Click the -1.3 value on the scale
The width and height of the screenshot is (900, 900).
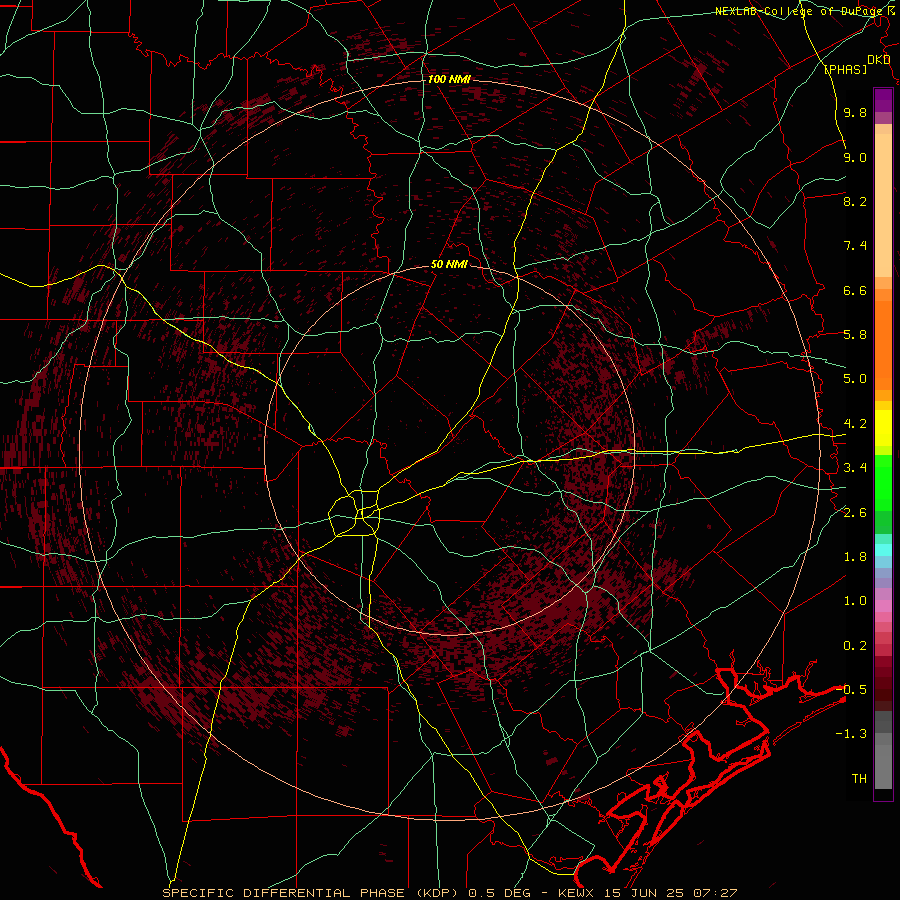[x=851, y=734]
